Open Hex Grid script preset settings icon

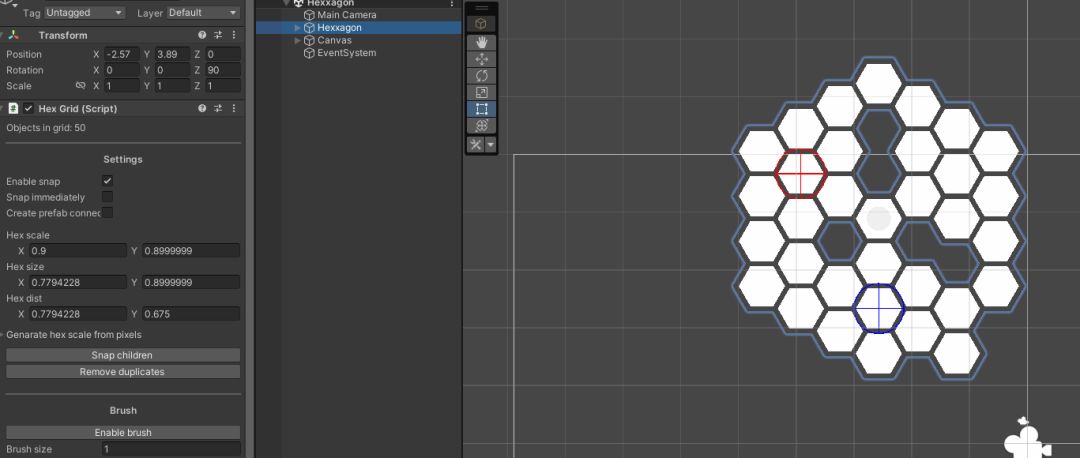pos(218,108)
